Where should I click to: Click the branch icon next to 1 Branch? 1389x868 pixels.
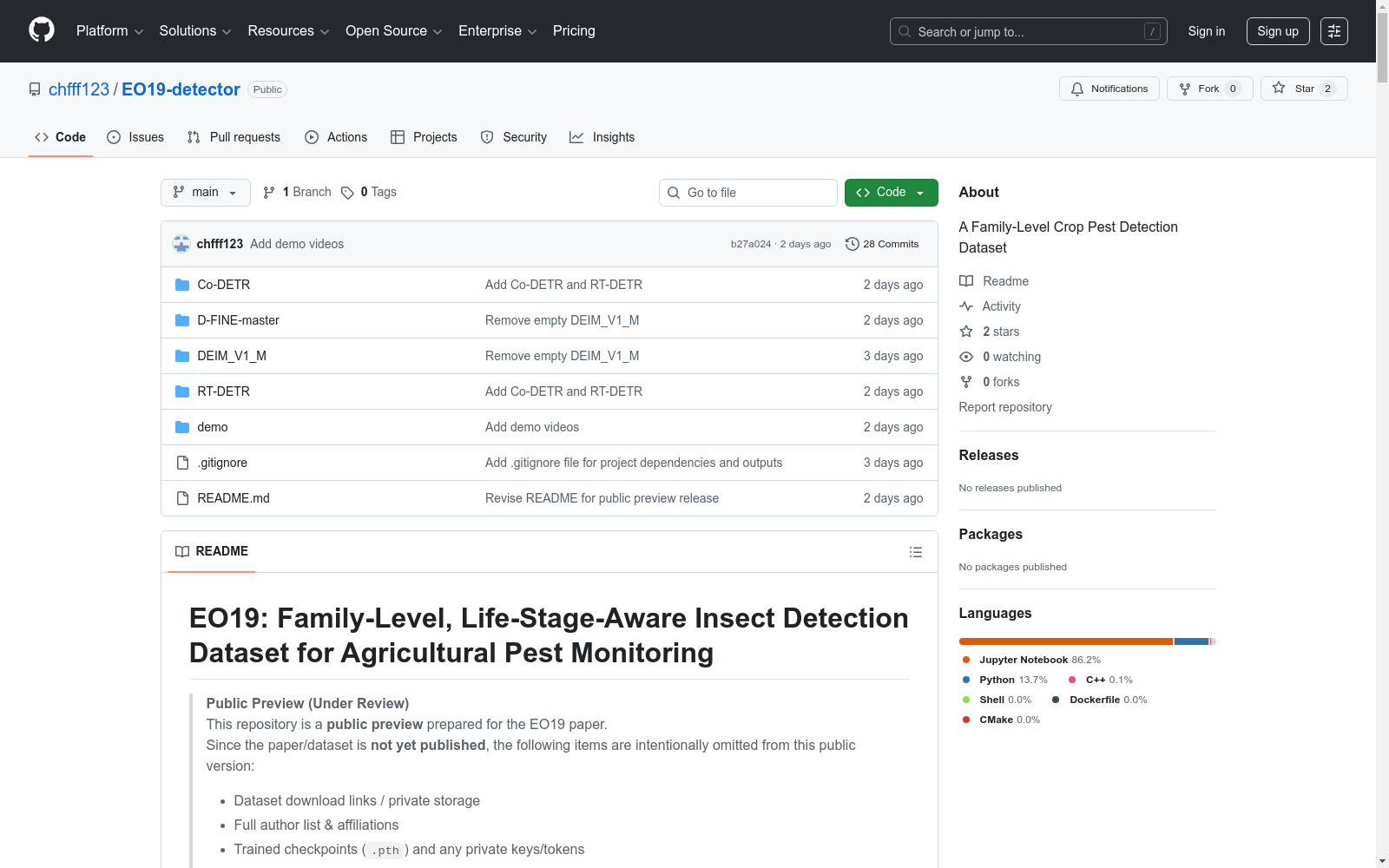point(269,193)
